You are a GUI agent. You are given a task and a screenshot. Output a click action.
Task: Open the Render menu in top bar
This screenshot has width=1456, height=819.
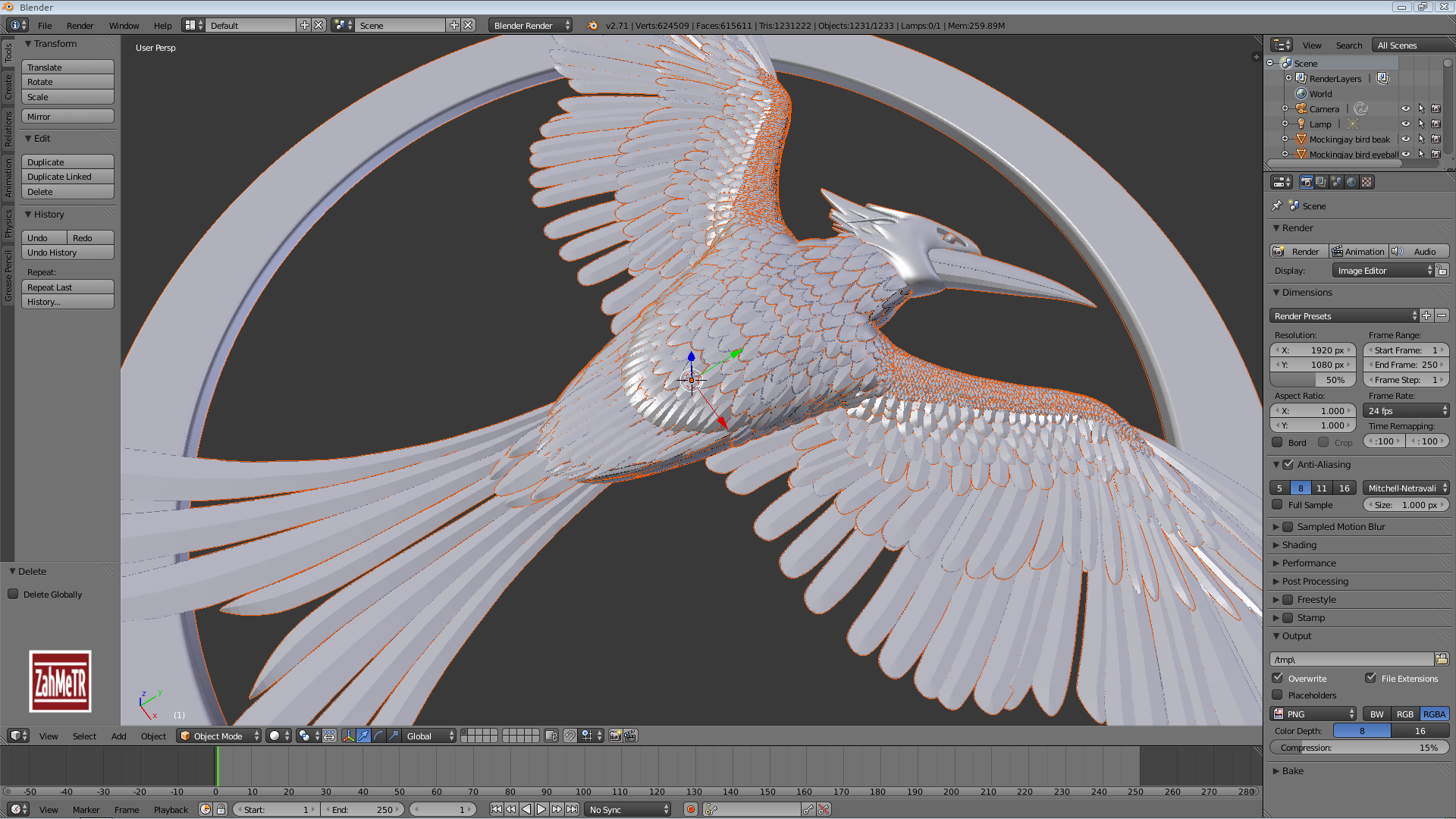pyautogui.click(x=80, y=25)
